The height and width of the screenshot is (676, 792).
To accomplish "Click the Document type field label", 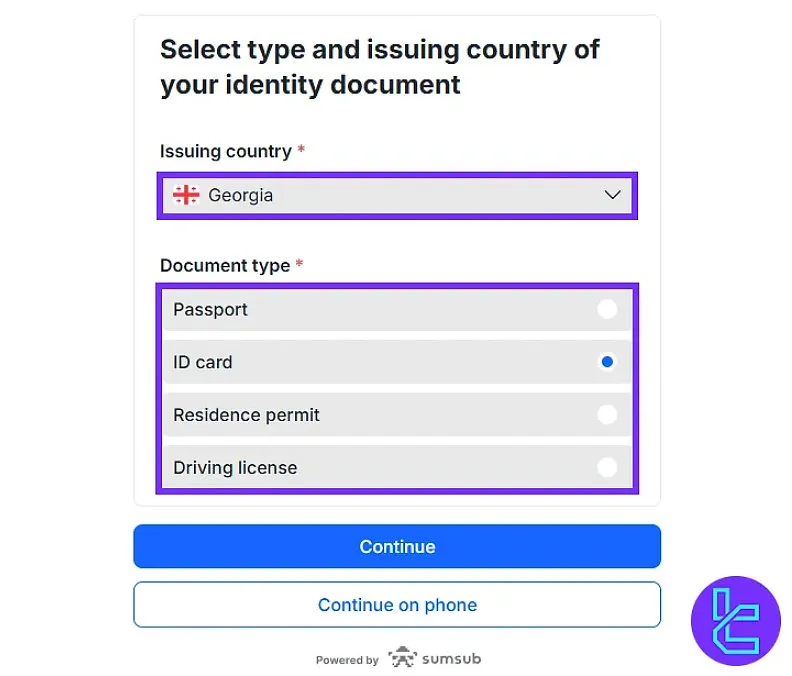I will tap(224, 266).
